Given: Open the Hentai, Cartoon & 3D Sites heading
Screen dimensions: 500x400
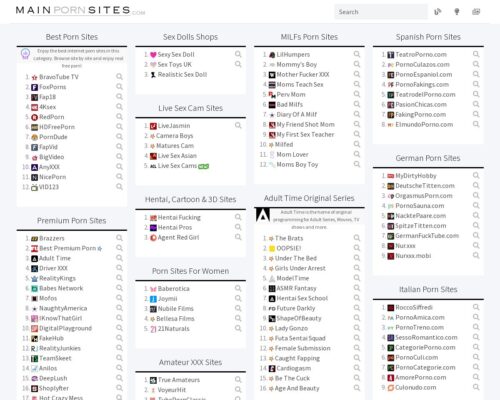Looking at the screenshot, I should (x=190, y=200).
